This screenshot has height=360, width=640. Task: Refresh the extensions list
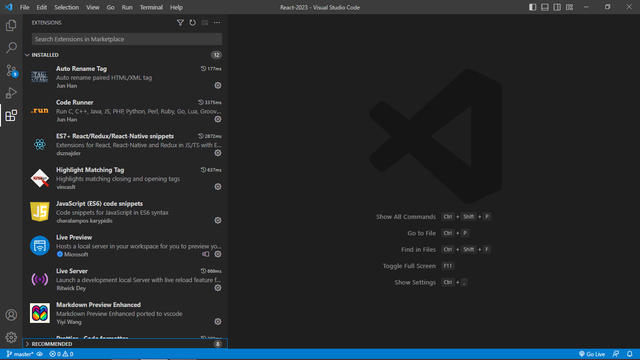pos(192,23)
